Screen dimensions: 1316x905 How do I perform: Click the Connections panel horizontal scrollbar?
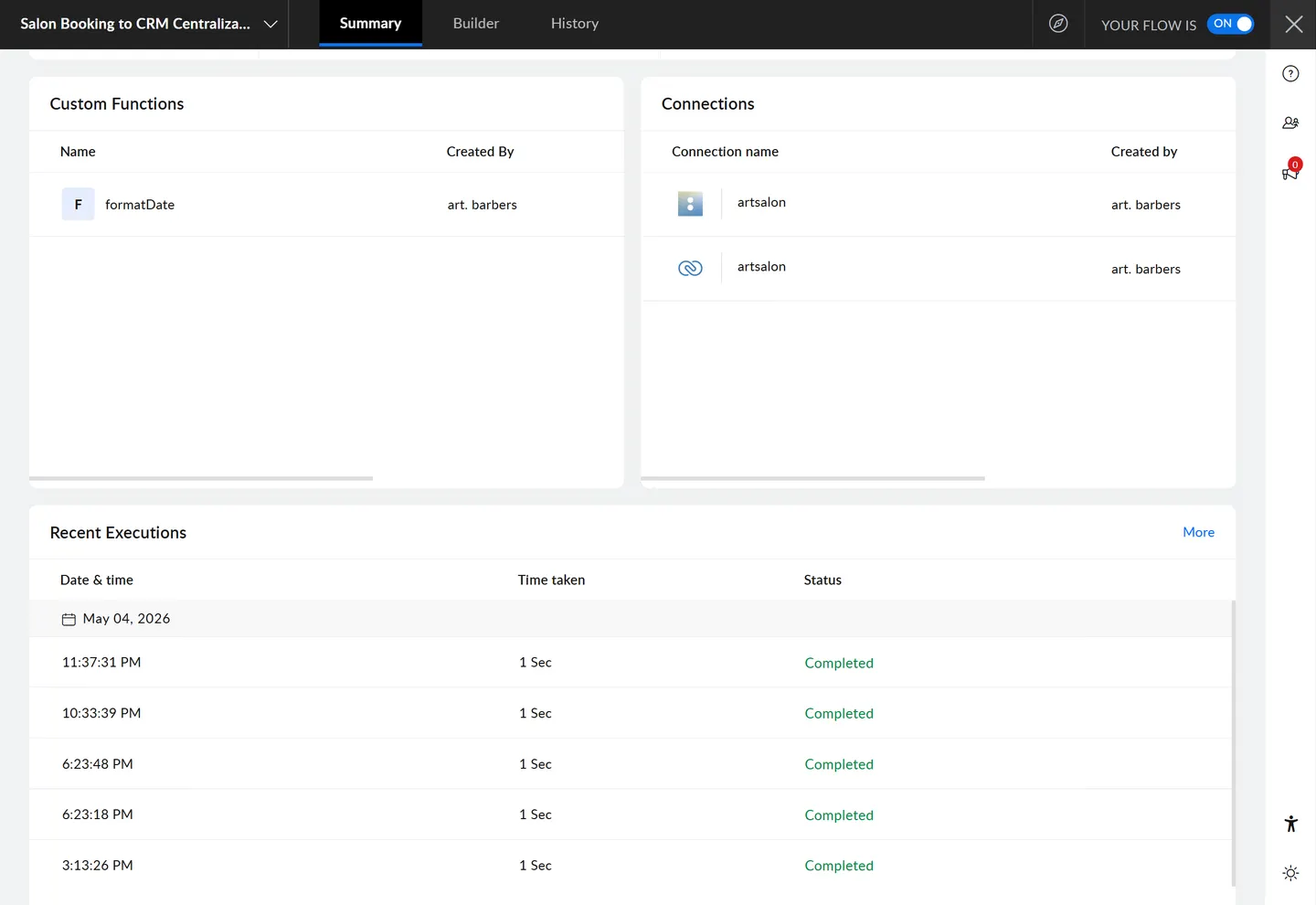812,478
